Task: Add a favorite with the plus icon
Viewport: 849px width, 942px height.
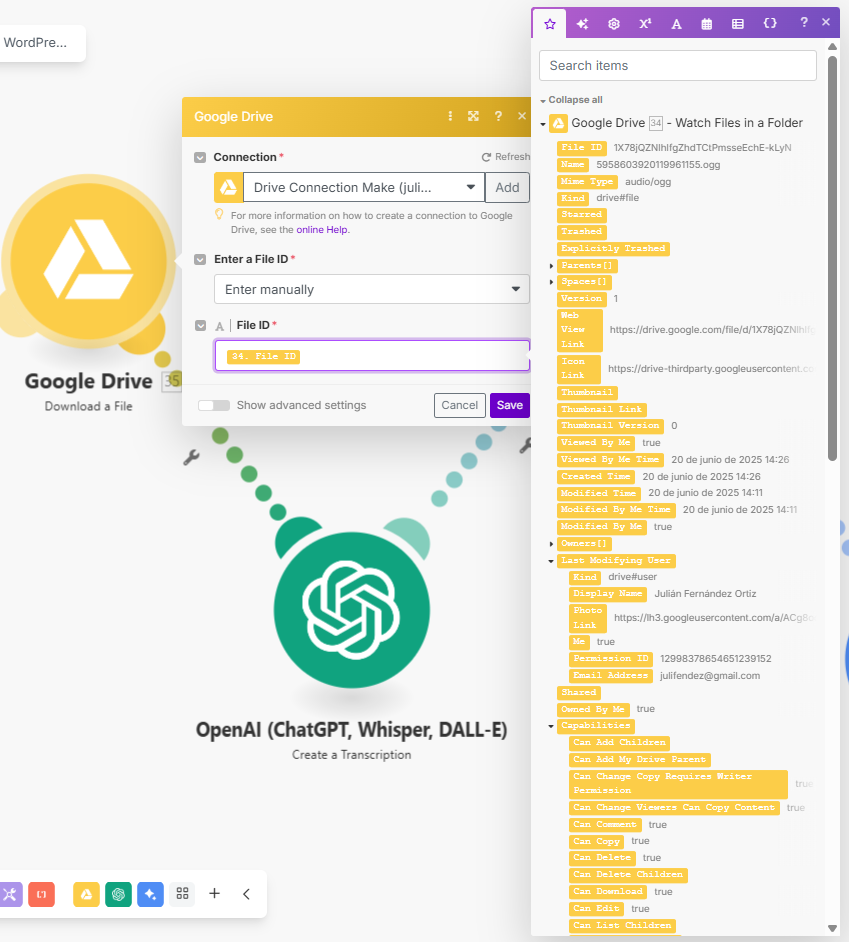Action: tap(215, 894)
